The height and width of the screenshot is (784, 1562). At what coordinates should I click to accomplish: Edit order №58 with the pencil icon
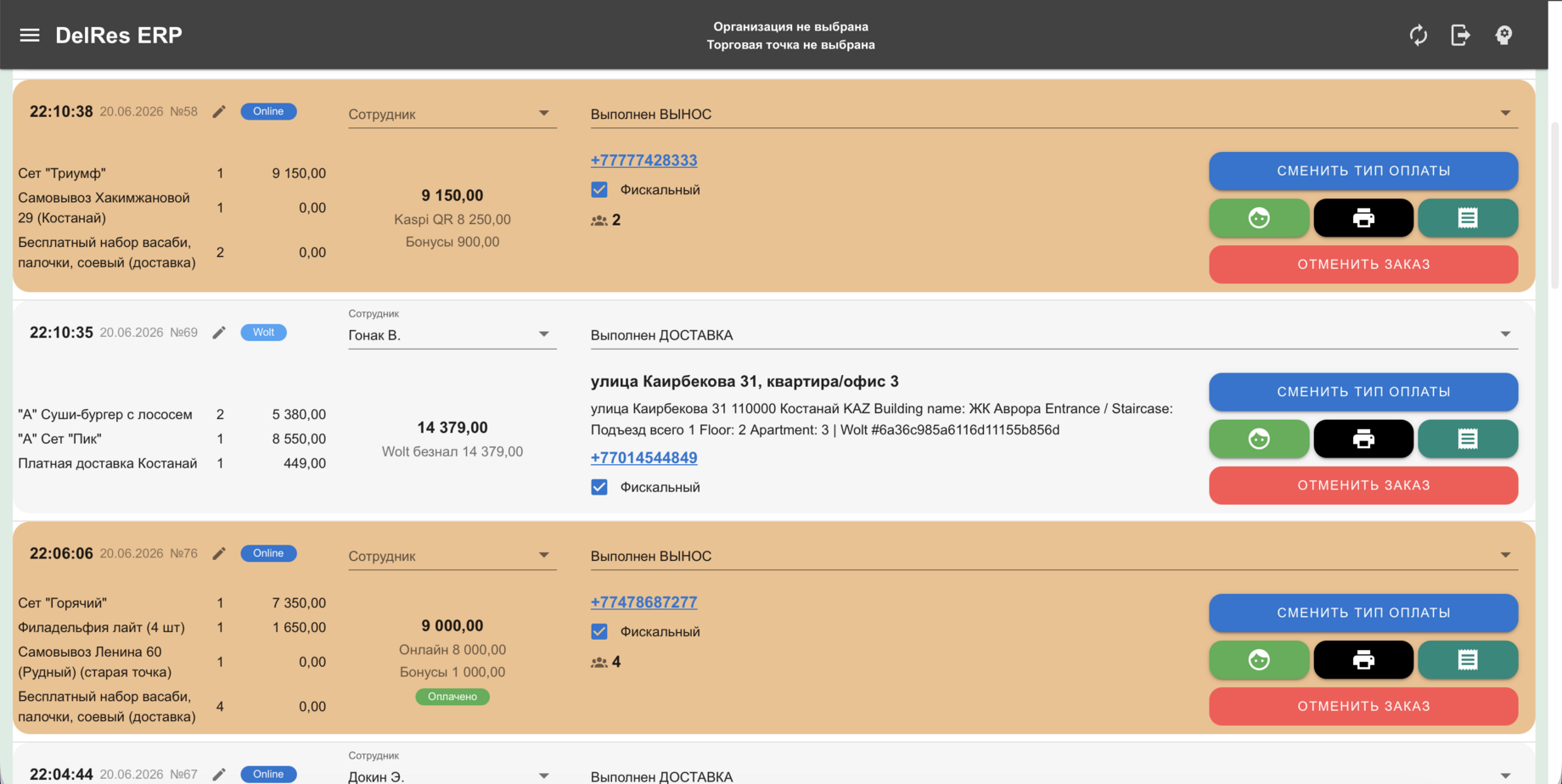coord(219,111)
